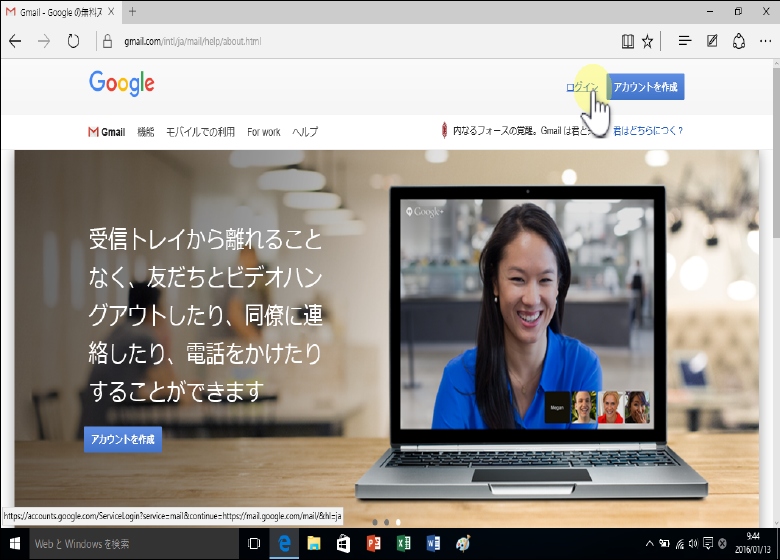Click the 君はどちらにつく? link
The width and height of the screenshot is (780, 560).
(648, 131)
